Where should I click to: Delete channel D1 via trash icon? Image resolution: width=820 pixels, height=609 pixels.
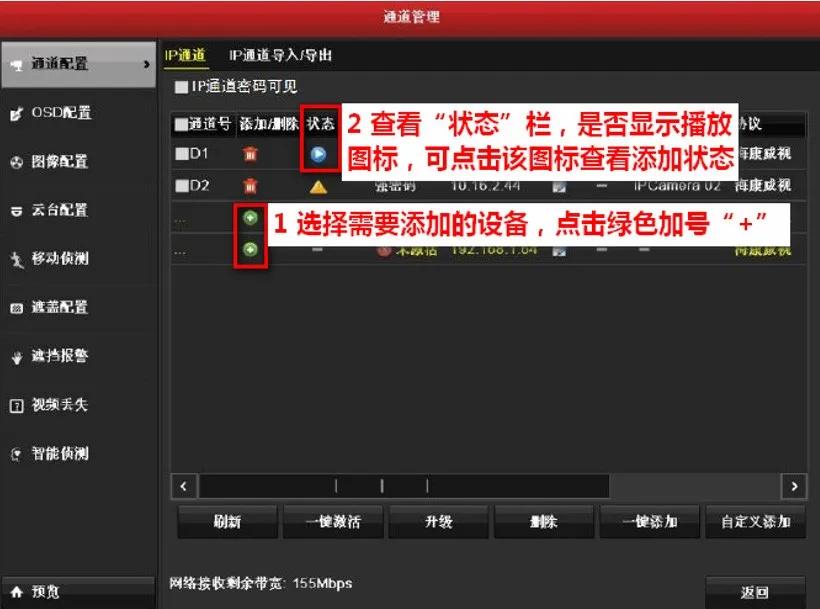click(248, 153)
